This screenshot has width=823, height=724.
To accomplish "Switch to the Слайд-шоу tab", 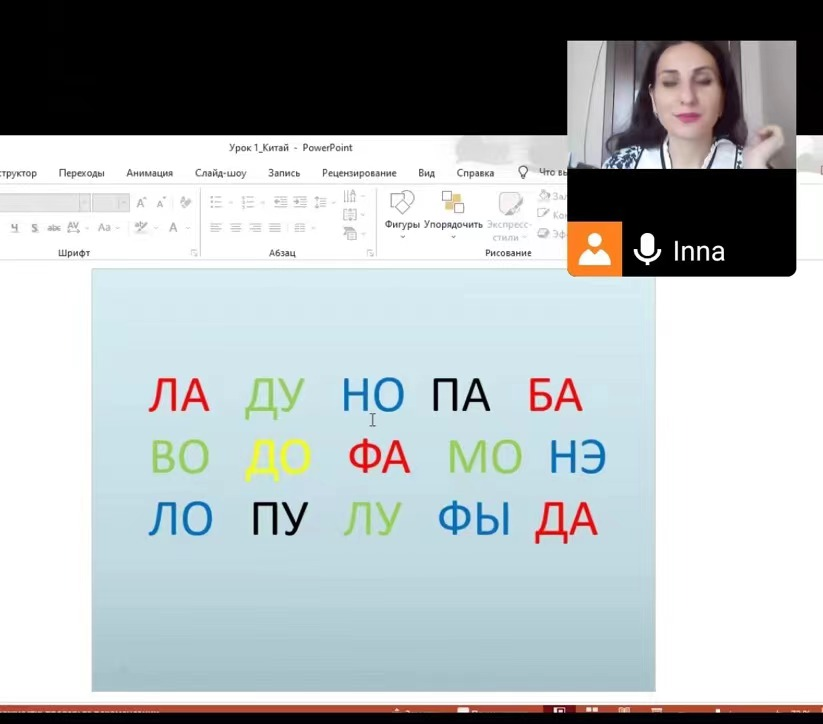I will click(x=220, y=173).
